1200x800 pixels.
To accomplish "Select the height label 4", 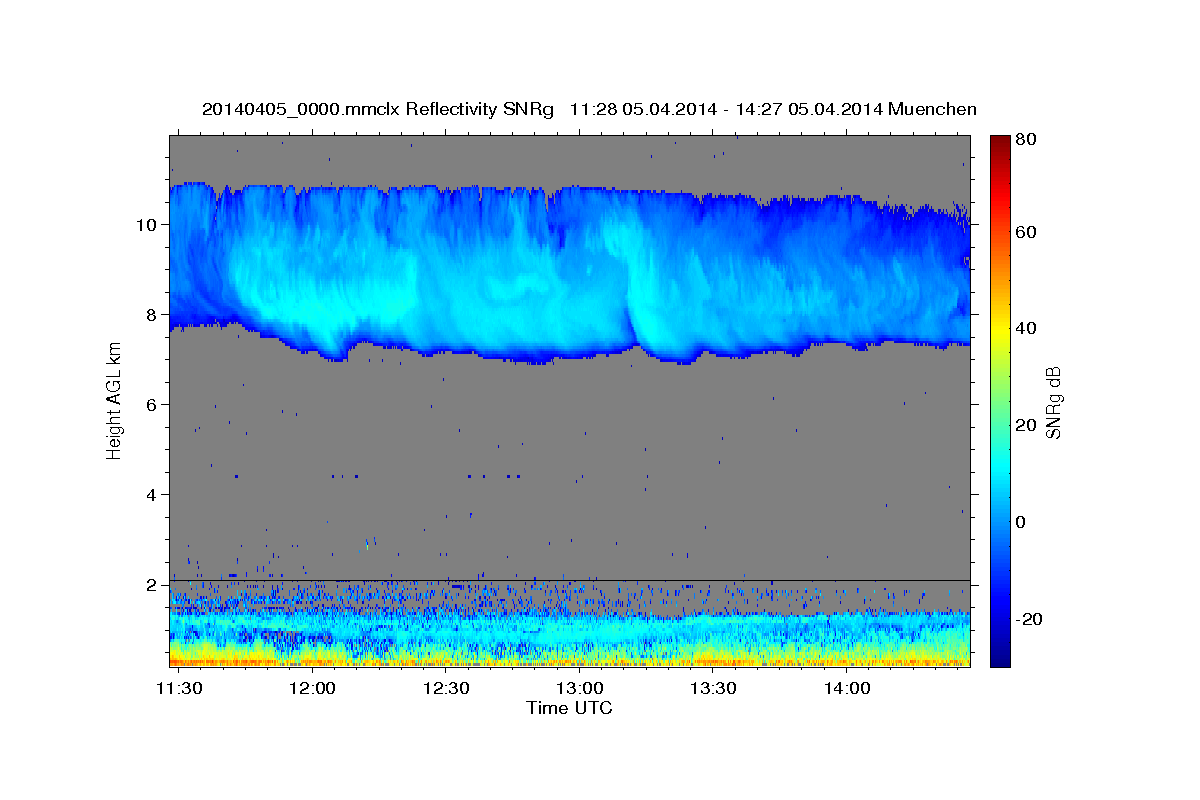I will click(x=154, y=495).
